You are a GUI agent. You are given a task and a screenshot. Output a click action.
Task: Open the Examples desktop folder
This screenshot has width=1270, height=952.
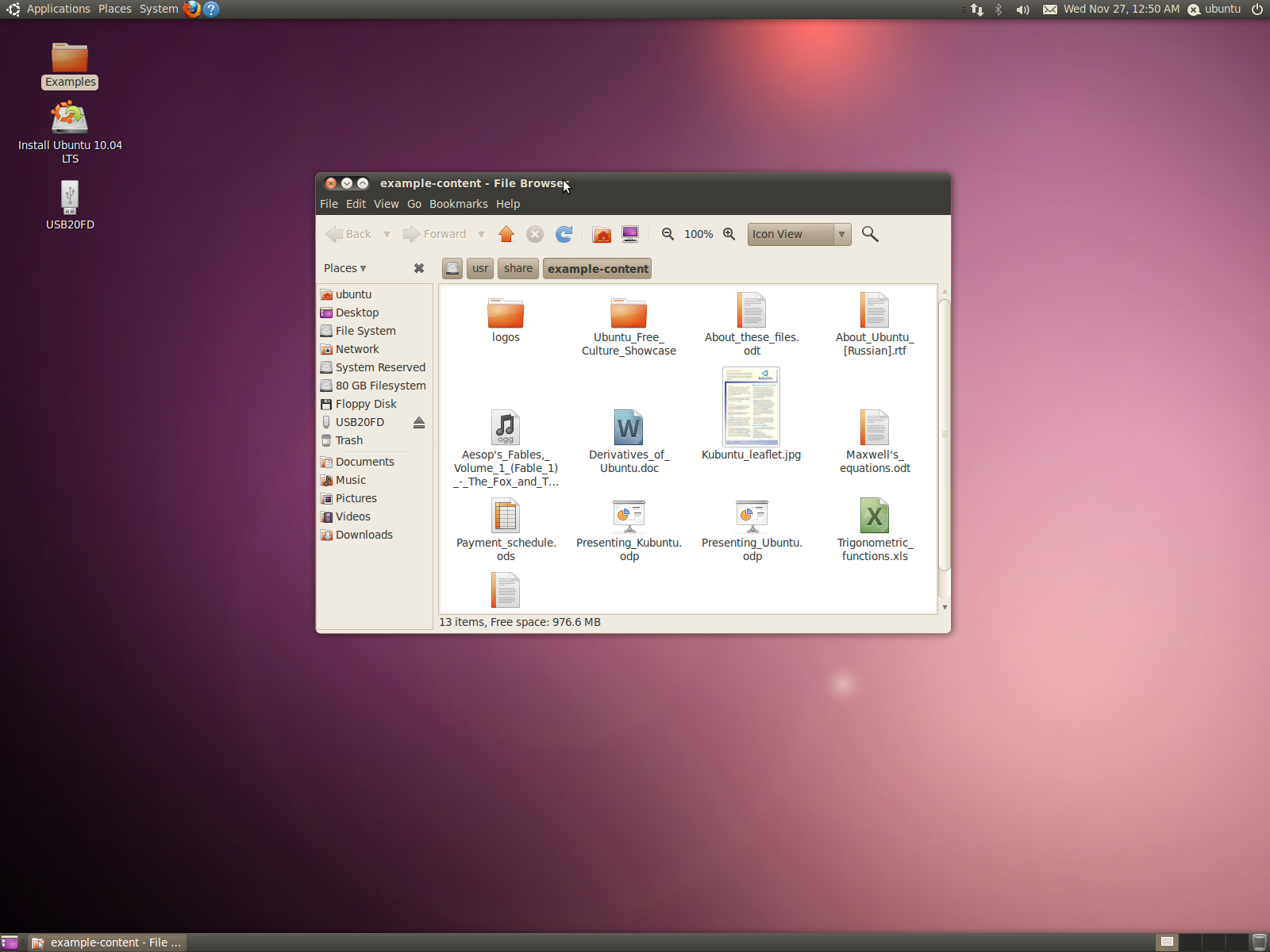[x=70, y=58]
